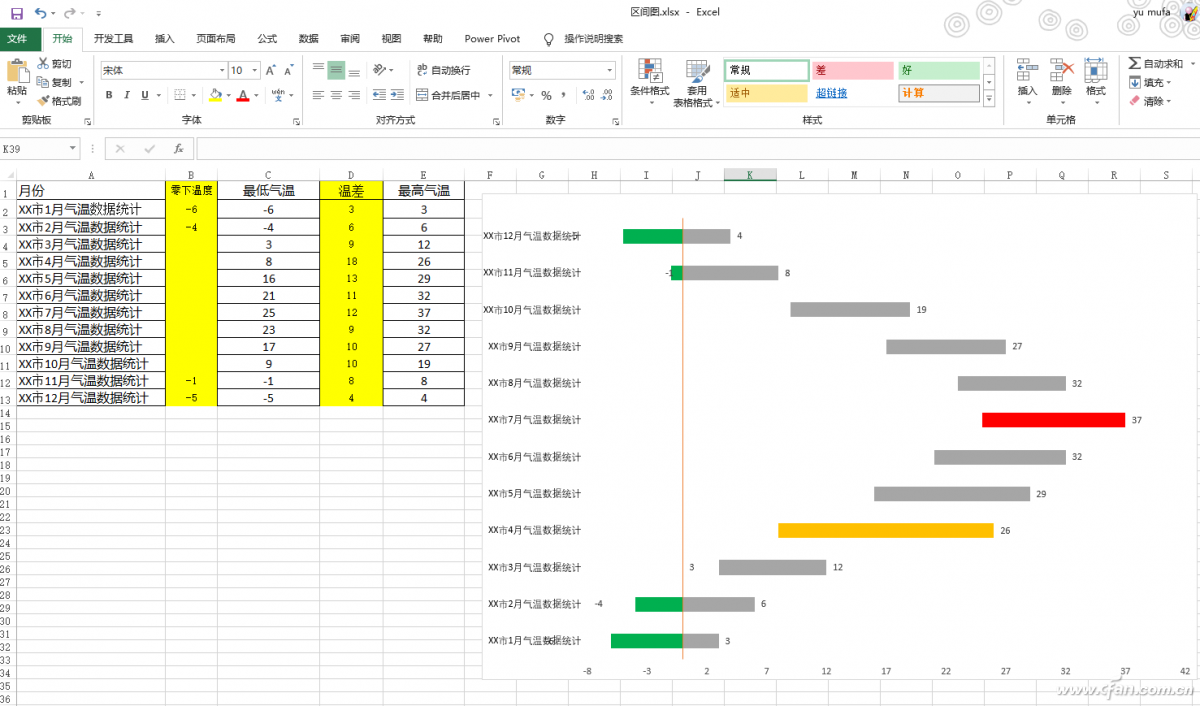Image resolution: width=1200 pixels, height=706 pixels.
Task: Align cell text left
Action: [x=318, y=95]
